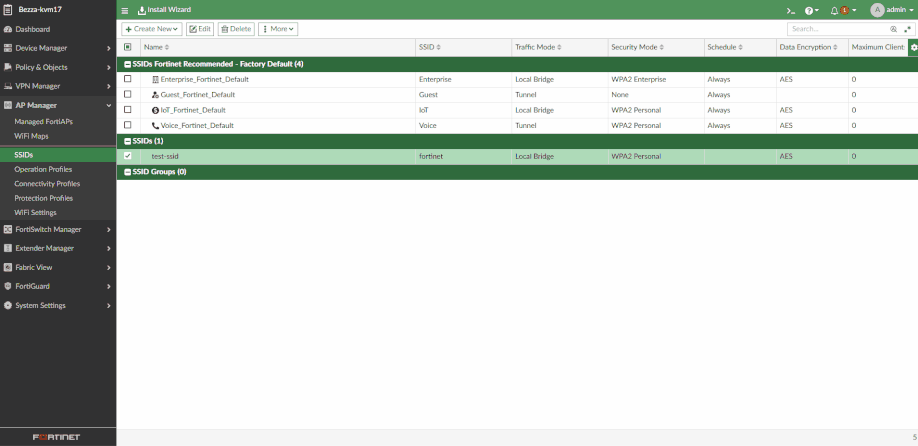Collapse the AP Manager chevron
The image size is (918, 446).
[109, 105]
